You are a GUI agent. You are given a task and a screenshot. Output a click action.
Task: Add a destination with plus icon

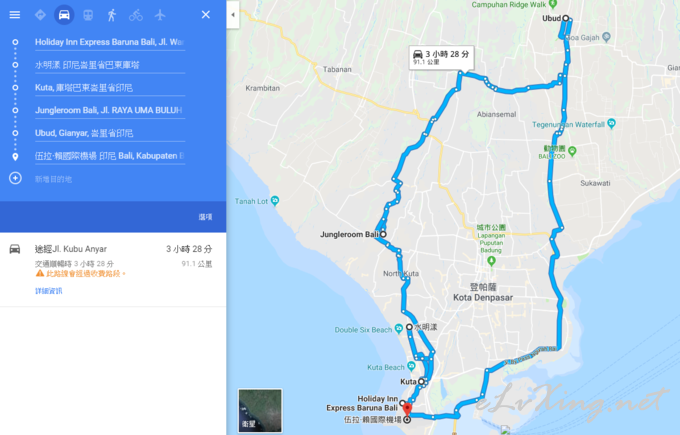[x=15, y=178]
